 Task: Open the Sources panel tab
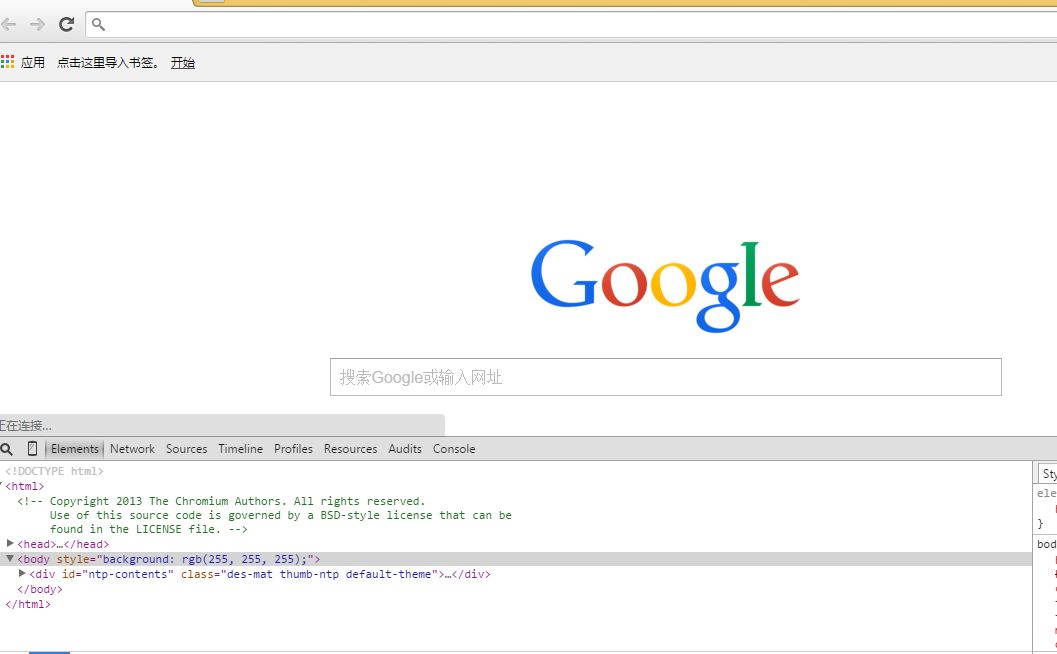(x=186, y=449)
